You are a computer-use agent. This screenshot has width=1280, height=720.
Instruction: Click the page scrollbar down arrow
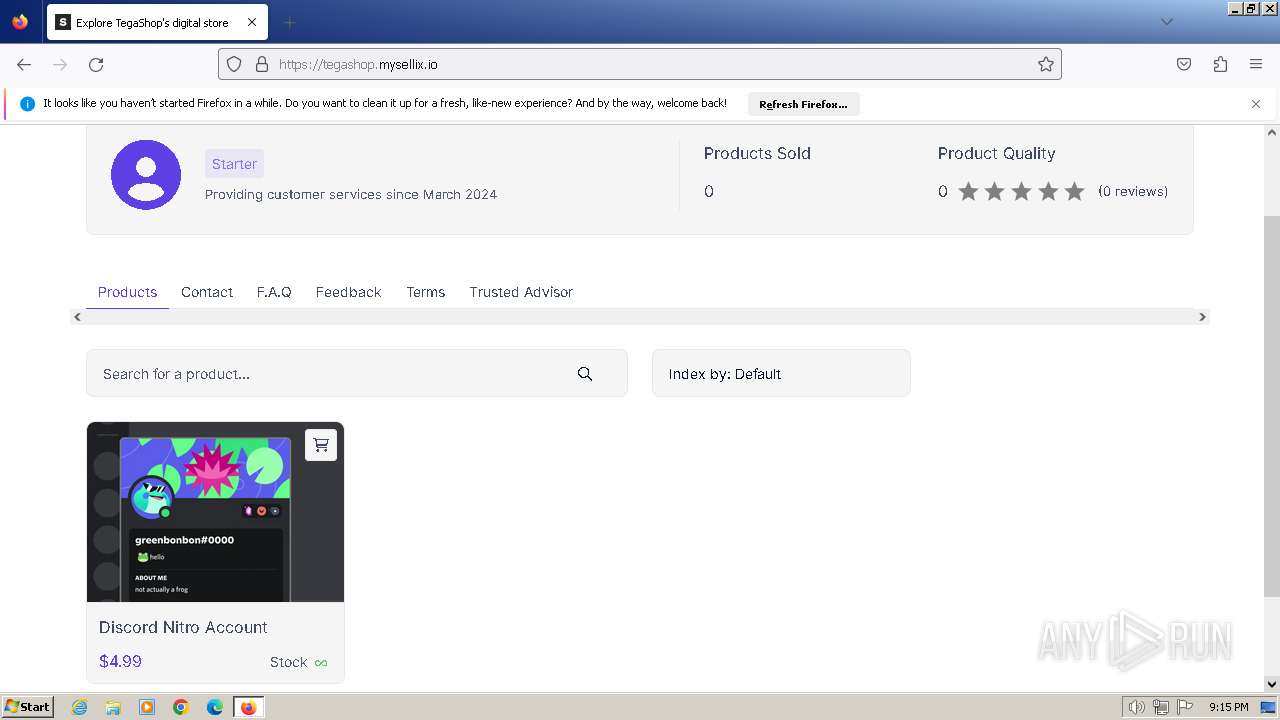1272,685
